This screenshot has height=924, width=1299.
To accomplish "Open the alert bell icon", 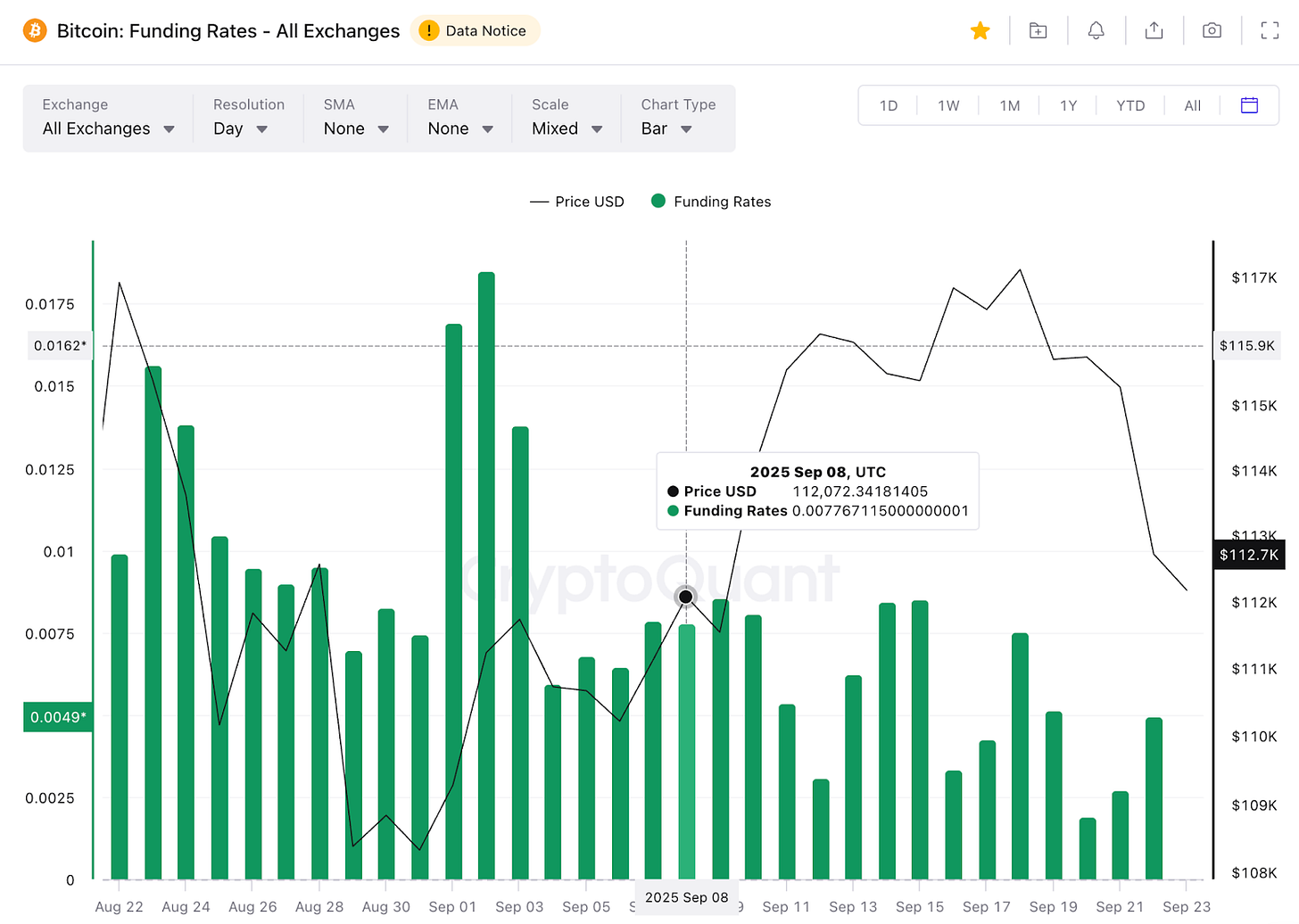I will (1096, 31).
